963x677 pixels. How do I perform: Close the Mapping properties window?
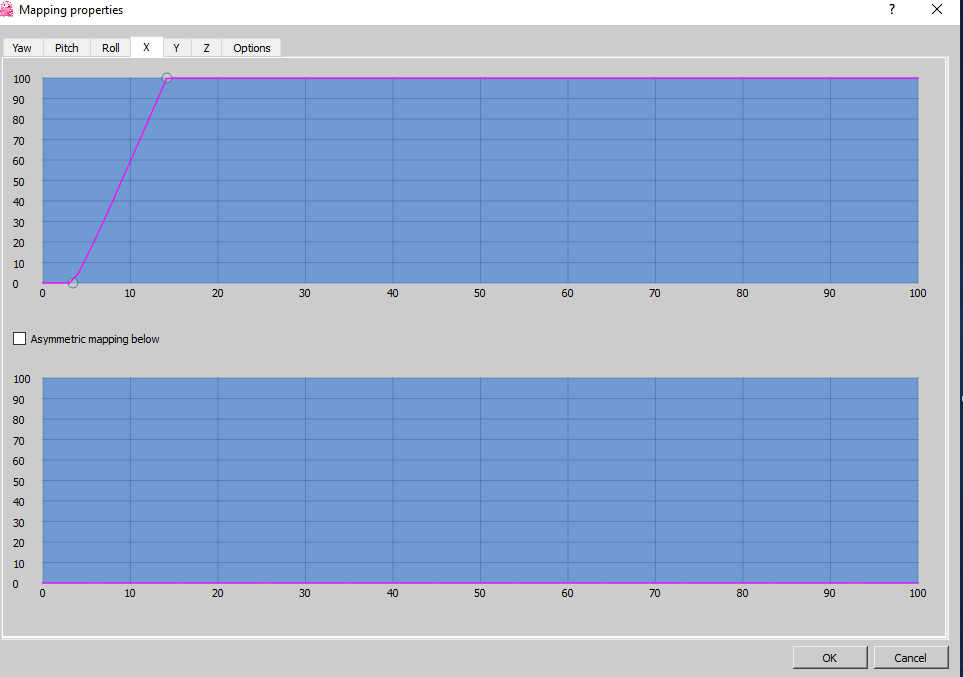[x=937, y=9]
